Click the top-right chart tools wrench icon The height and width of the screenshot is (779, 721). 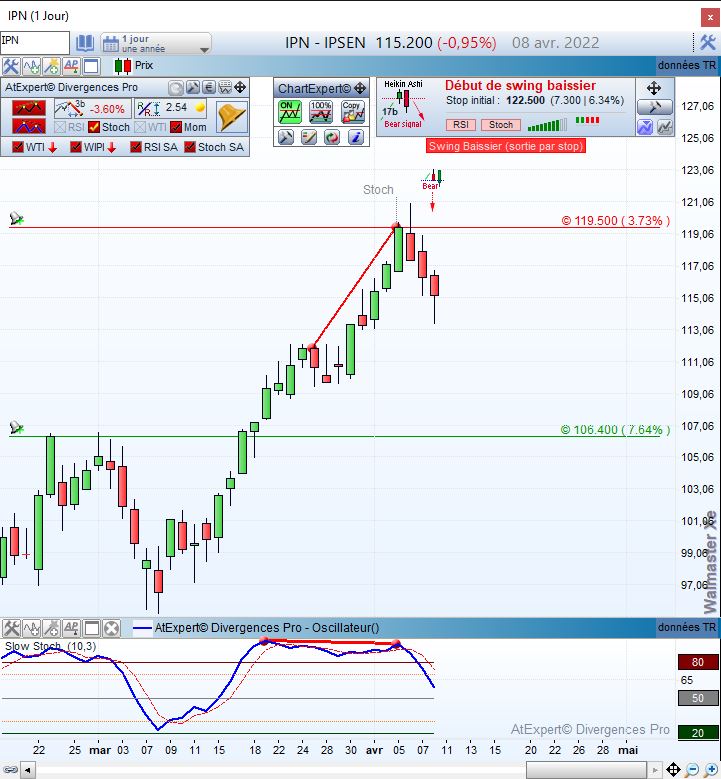[x=708, y=43]
